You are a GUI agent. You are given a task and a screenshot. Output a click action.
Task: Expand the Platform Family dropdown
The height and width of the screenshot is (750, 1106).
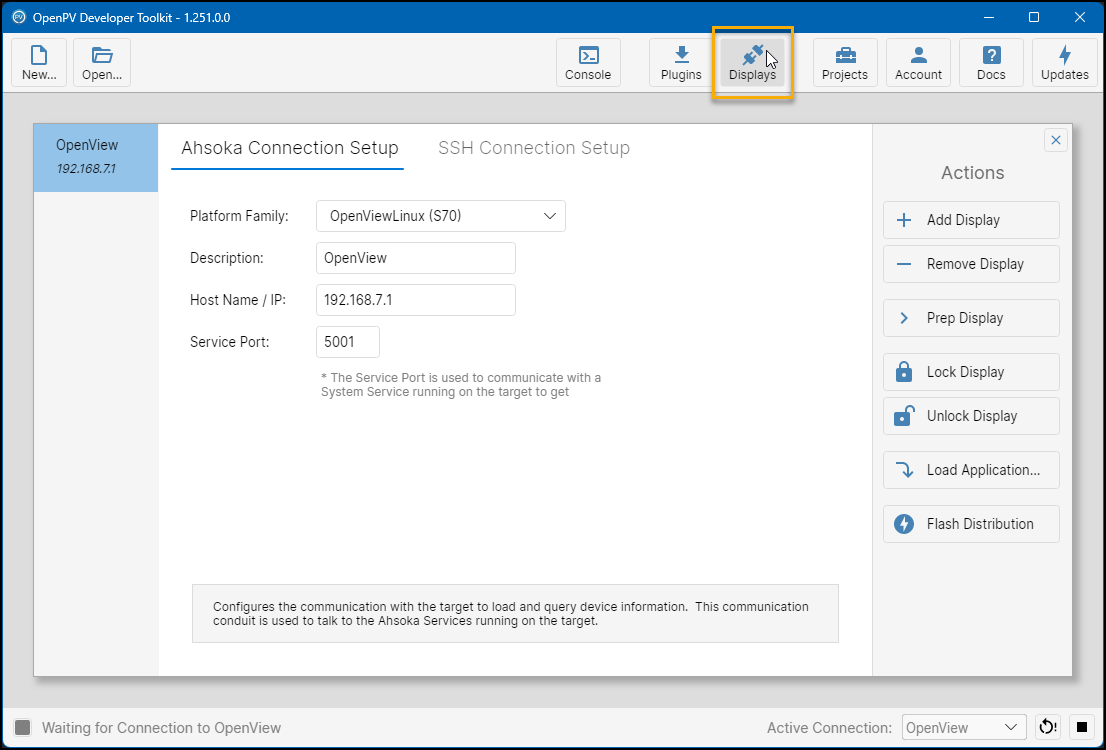(x=441, y=216)
